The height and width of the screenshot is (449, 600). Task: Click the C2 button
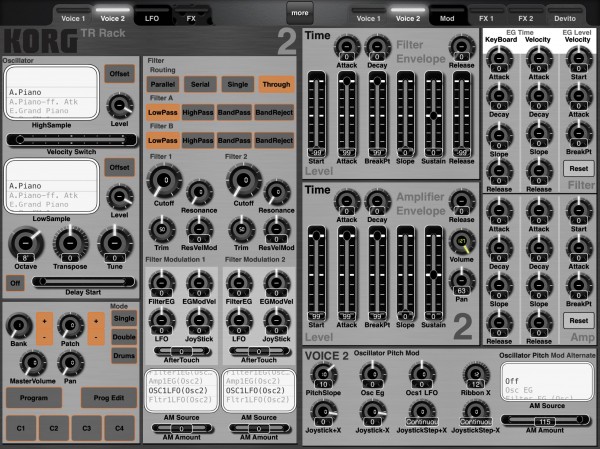pos(54,428)
